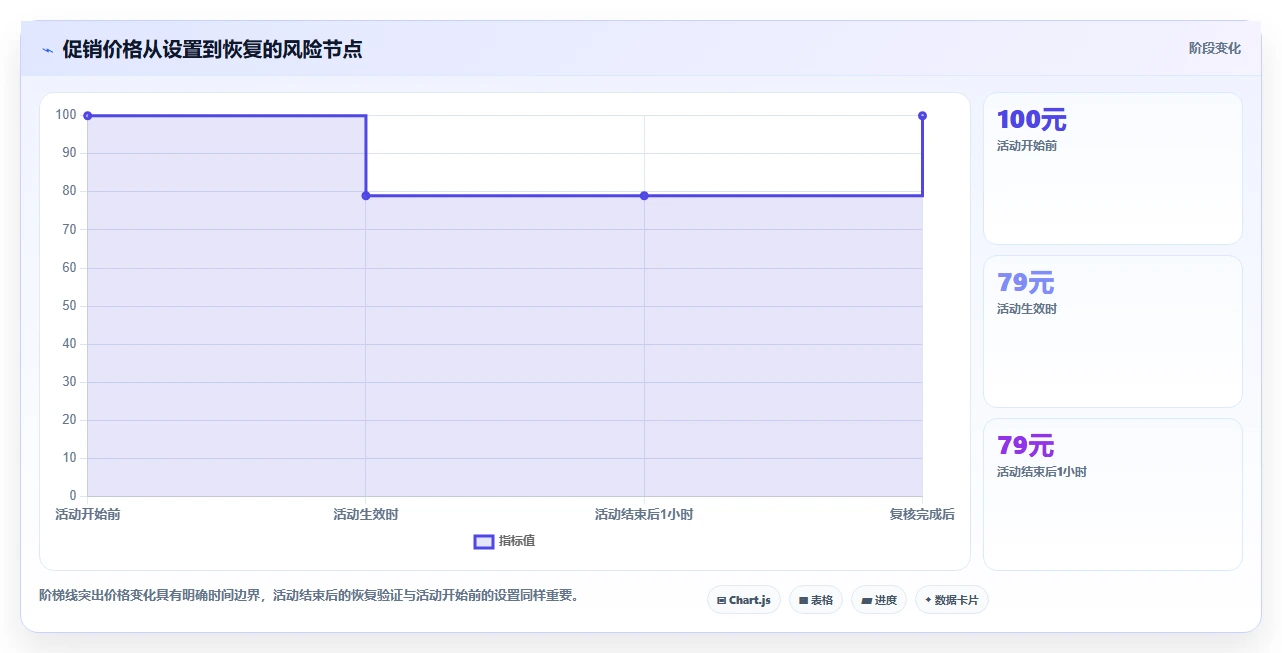Screen dimensions: 1282x653
Task: Click the 活动生效时 caption in the card
Action: click(1027, 309)
